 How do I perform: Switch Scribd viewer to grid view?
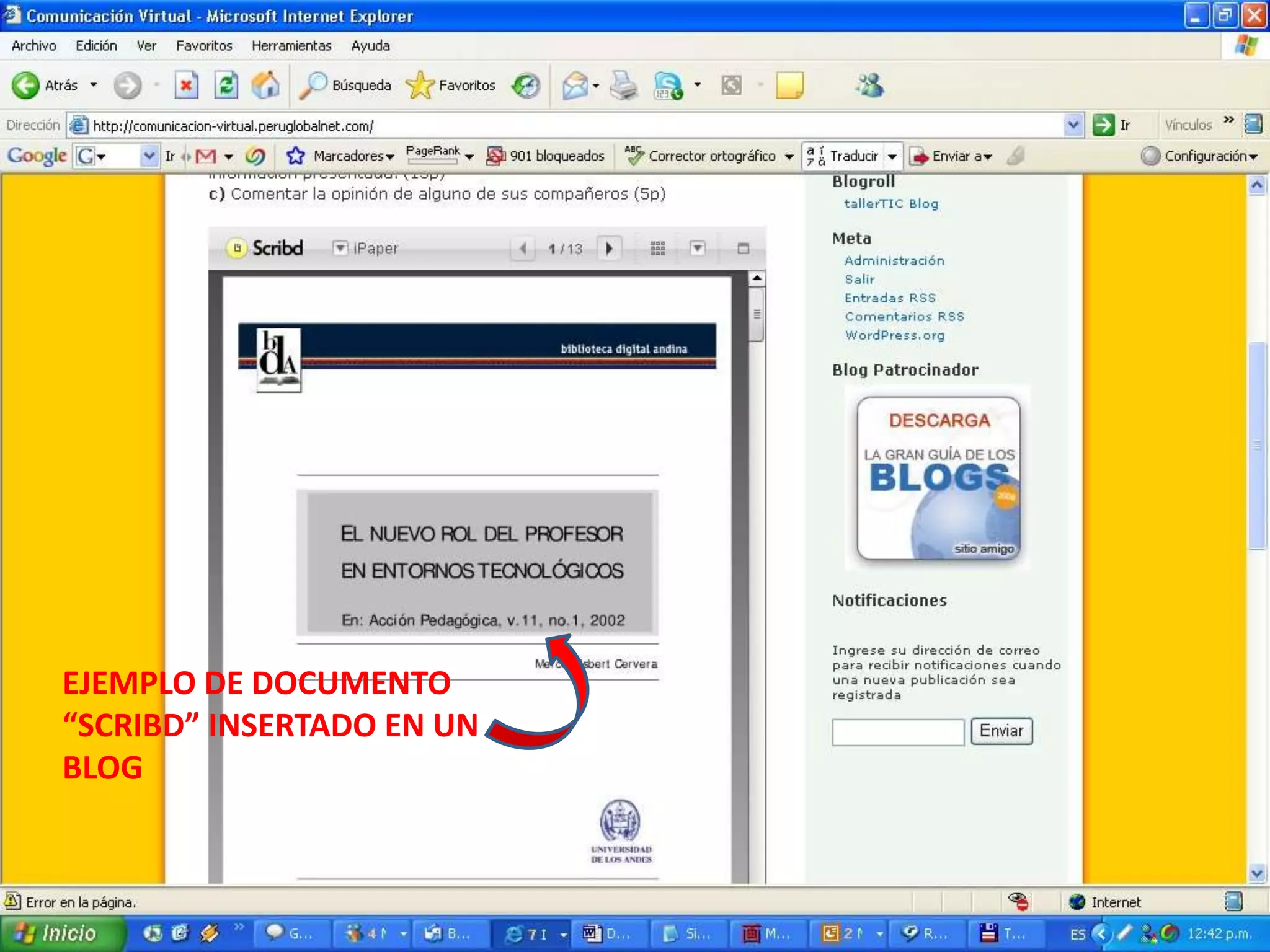(658, 249)
